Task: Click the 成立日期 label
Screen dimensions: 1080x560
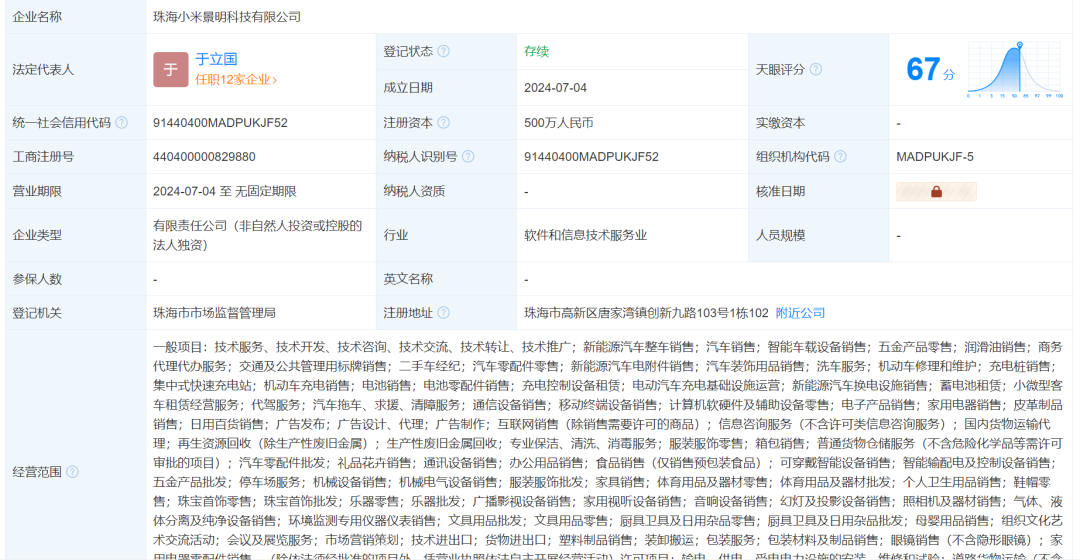Action: [x=408, y=88]
